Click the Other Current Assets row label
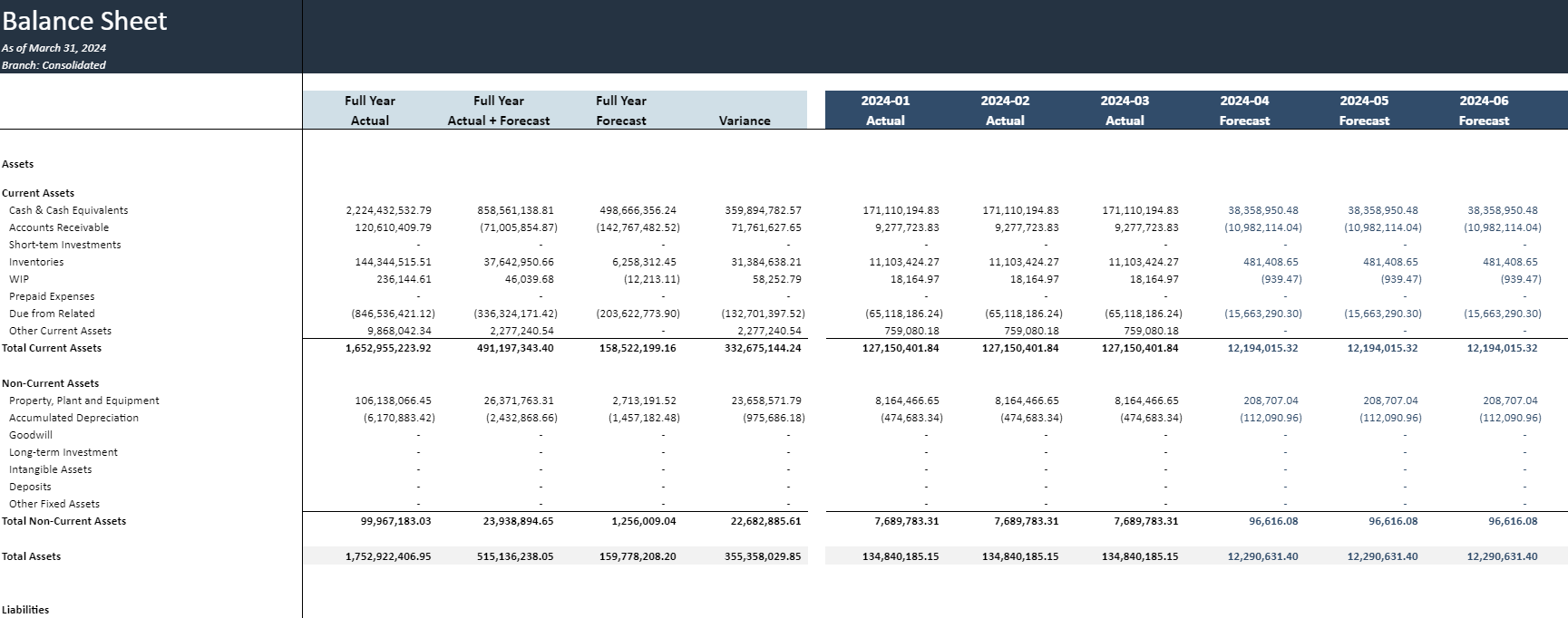1568x618 pixels. tap(60, 331)
